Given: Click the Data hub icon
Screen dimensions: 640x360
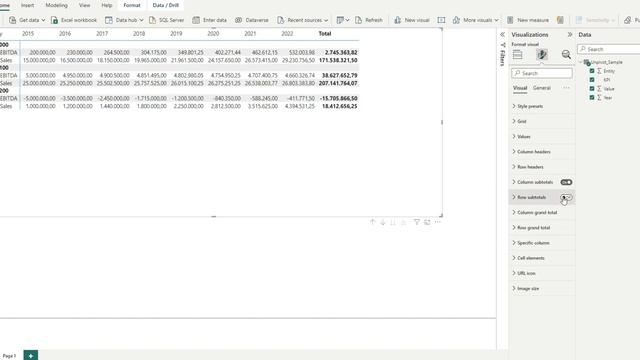Looking at the screenshot, I should tap(109, 20).
